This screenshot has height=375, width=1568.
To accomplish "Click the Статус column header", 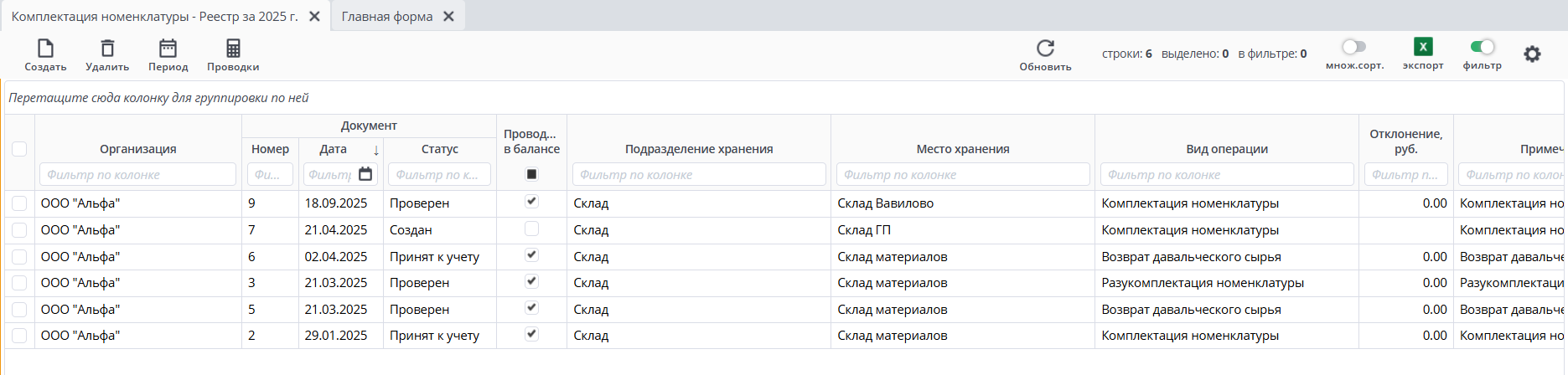I will point(439,149).
